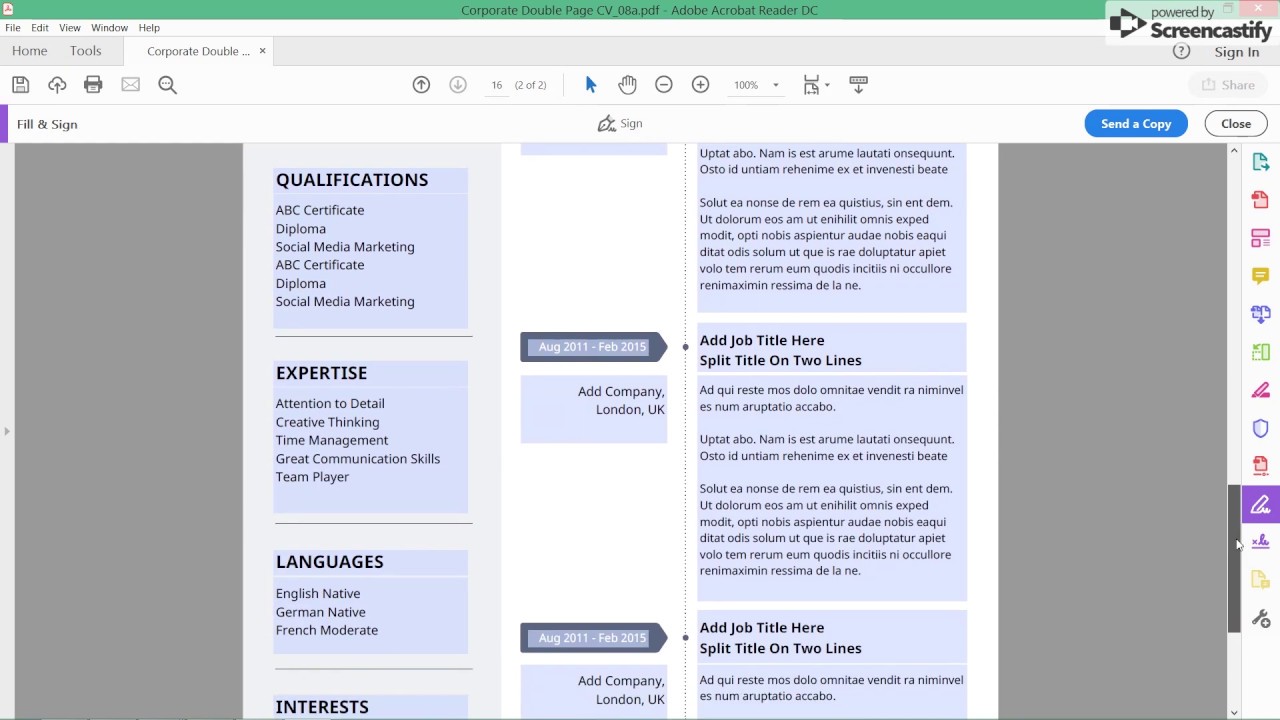Viewport: 1280px width, 720px height.
Task: Click the help question mark icon
Action: pyautogui.click(x=1181, y=51)
